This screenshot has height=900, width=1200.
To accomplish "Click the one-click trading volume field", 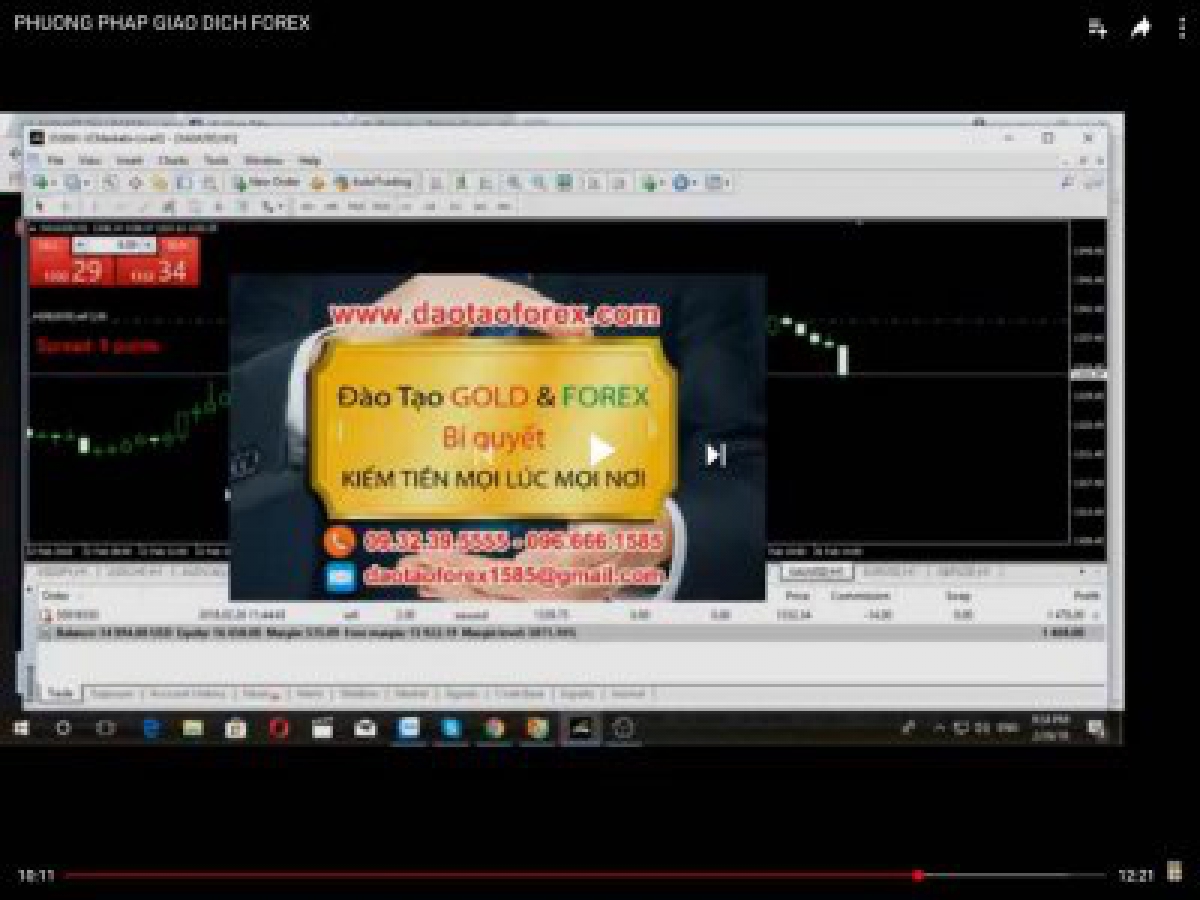I will coord(115,244).
